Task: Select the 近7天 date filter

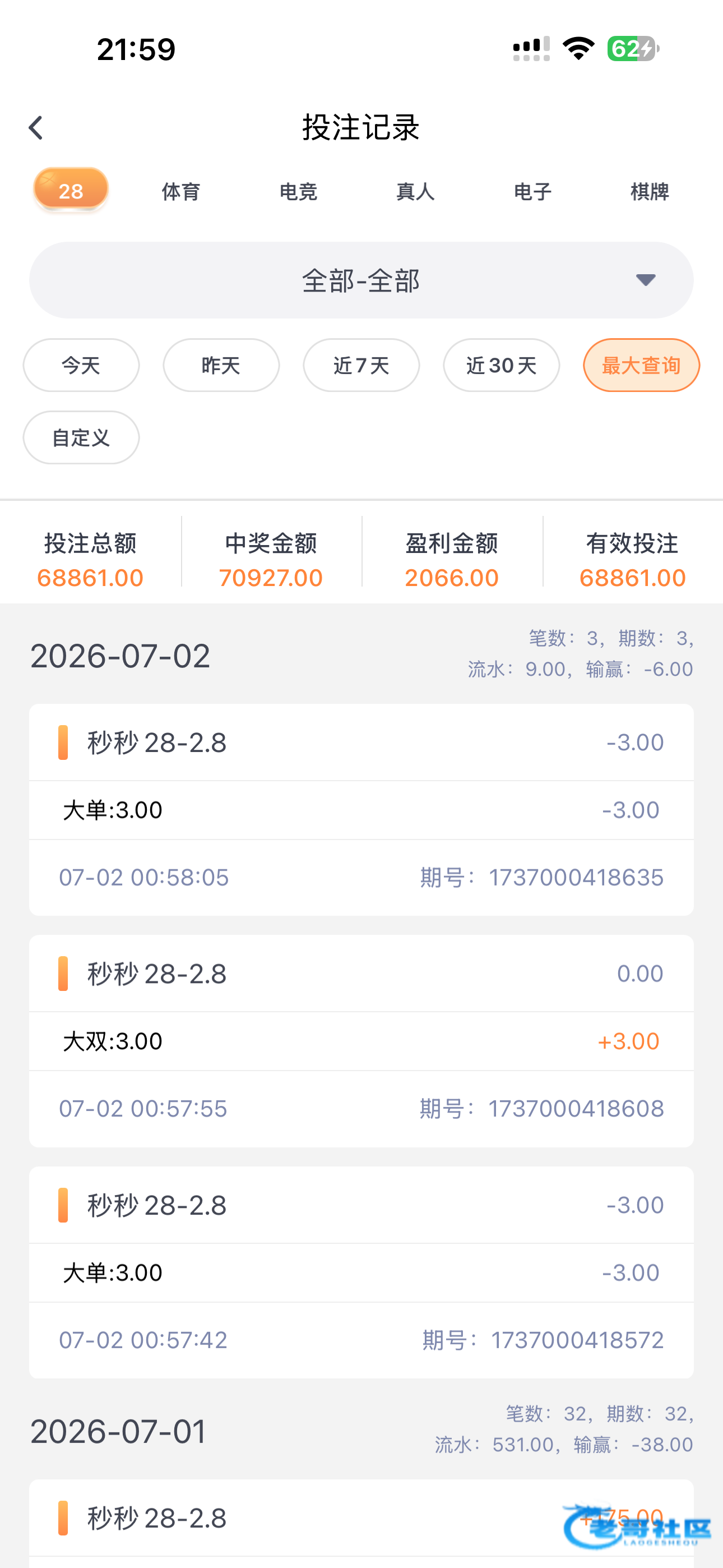Action: (361, 365)
